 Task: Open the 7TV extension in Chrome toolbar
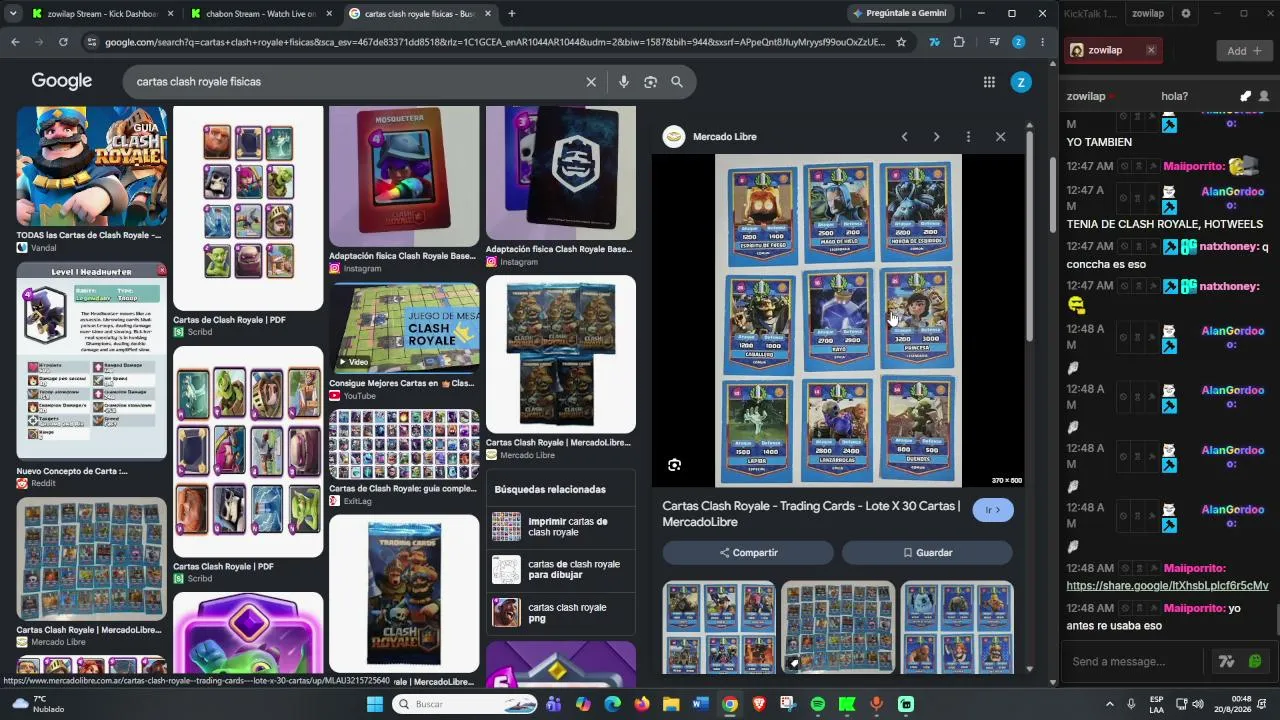click(x=934, y=42)
